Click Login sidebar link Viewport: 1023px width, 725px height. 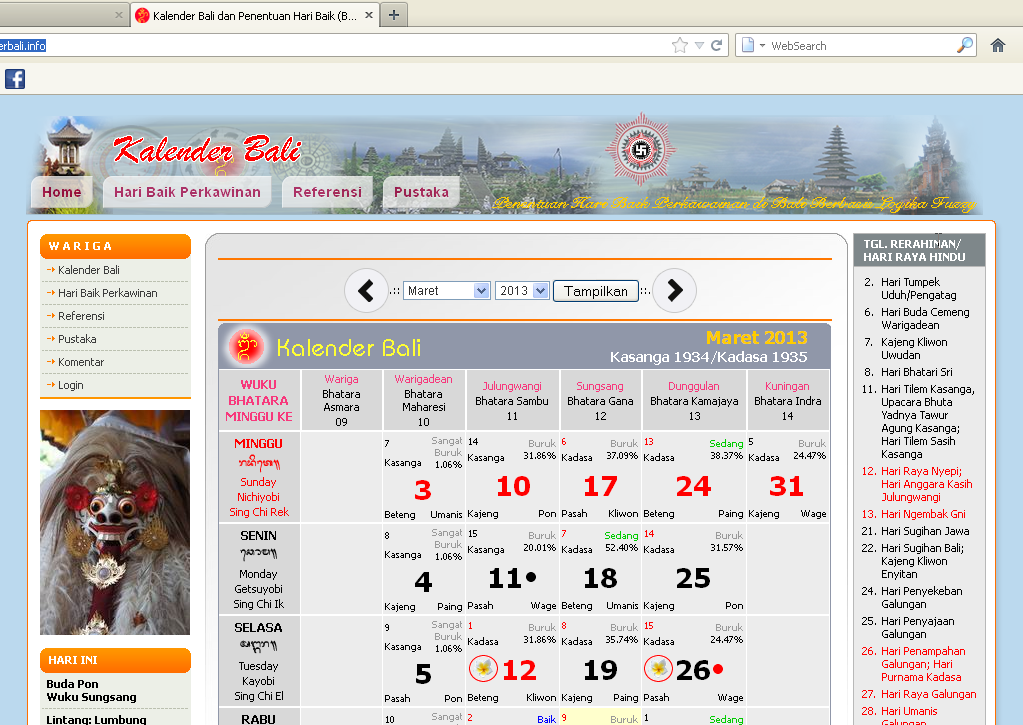point(70,385)
